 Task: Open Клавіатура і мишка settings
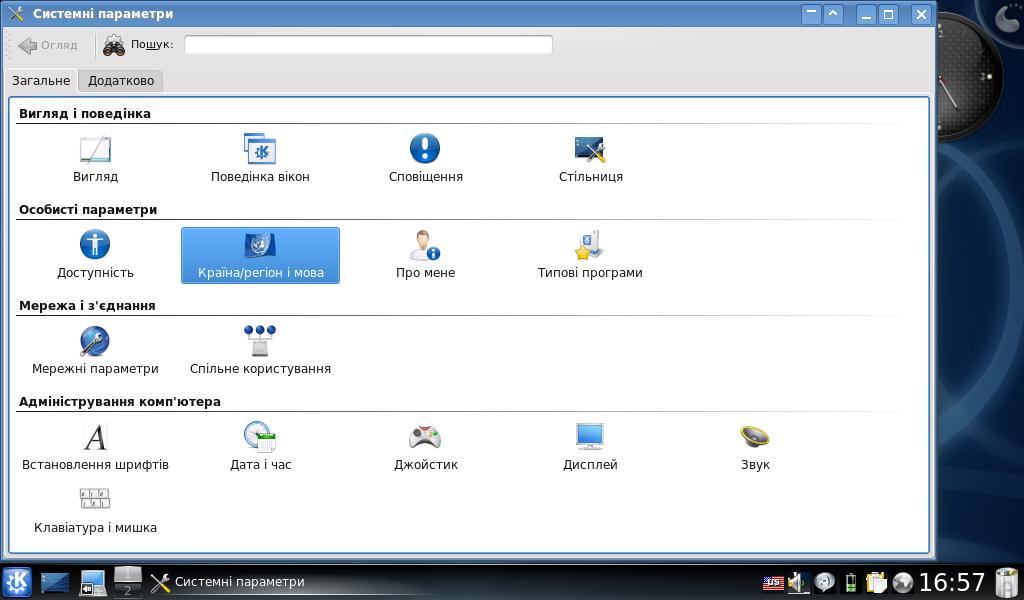[95, 511]
